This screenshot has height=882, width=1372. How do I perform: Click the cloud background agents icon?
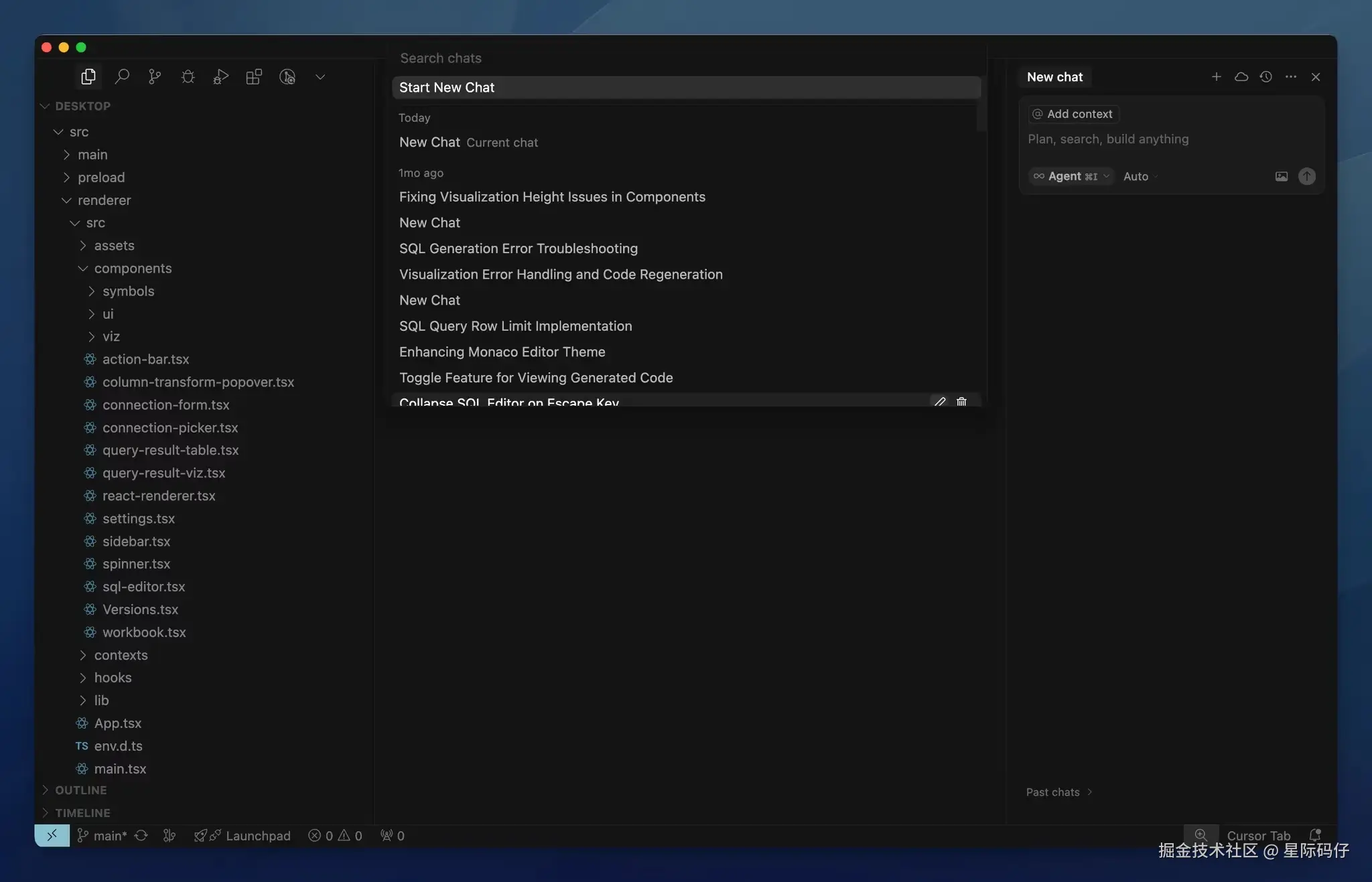[1241, 77]
